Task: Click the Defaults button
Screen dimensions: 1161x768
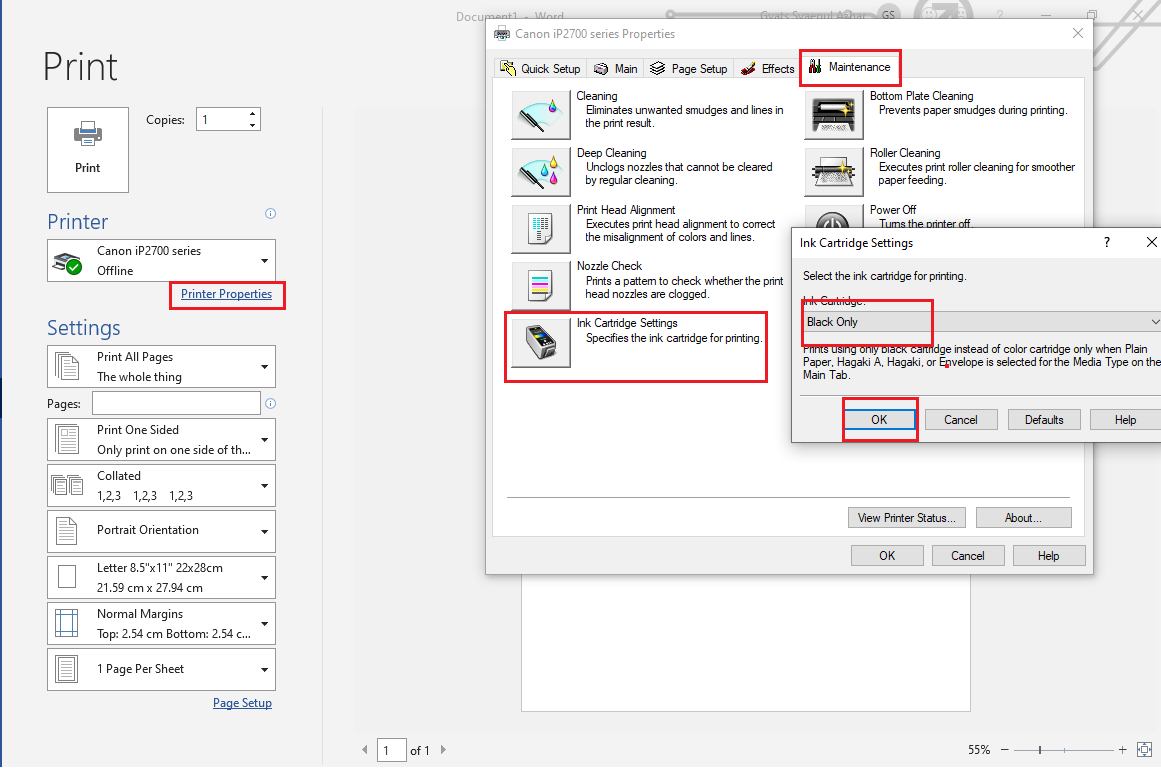Action: coord(1044,420)
